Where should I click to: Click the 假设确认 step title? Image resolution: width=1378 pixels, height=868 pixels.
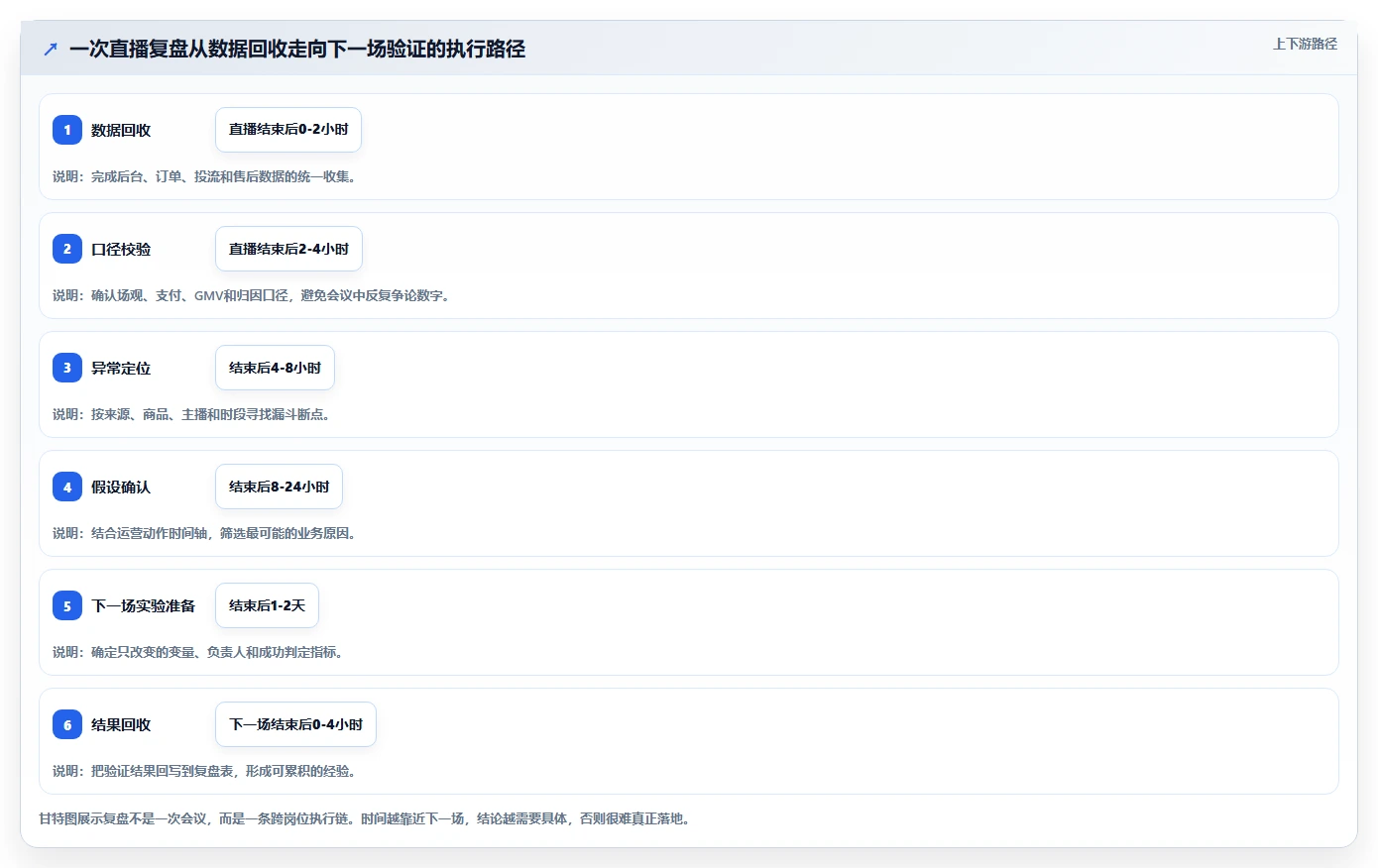click(121, 487)
